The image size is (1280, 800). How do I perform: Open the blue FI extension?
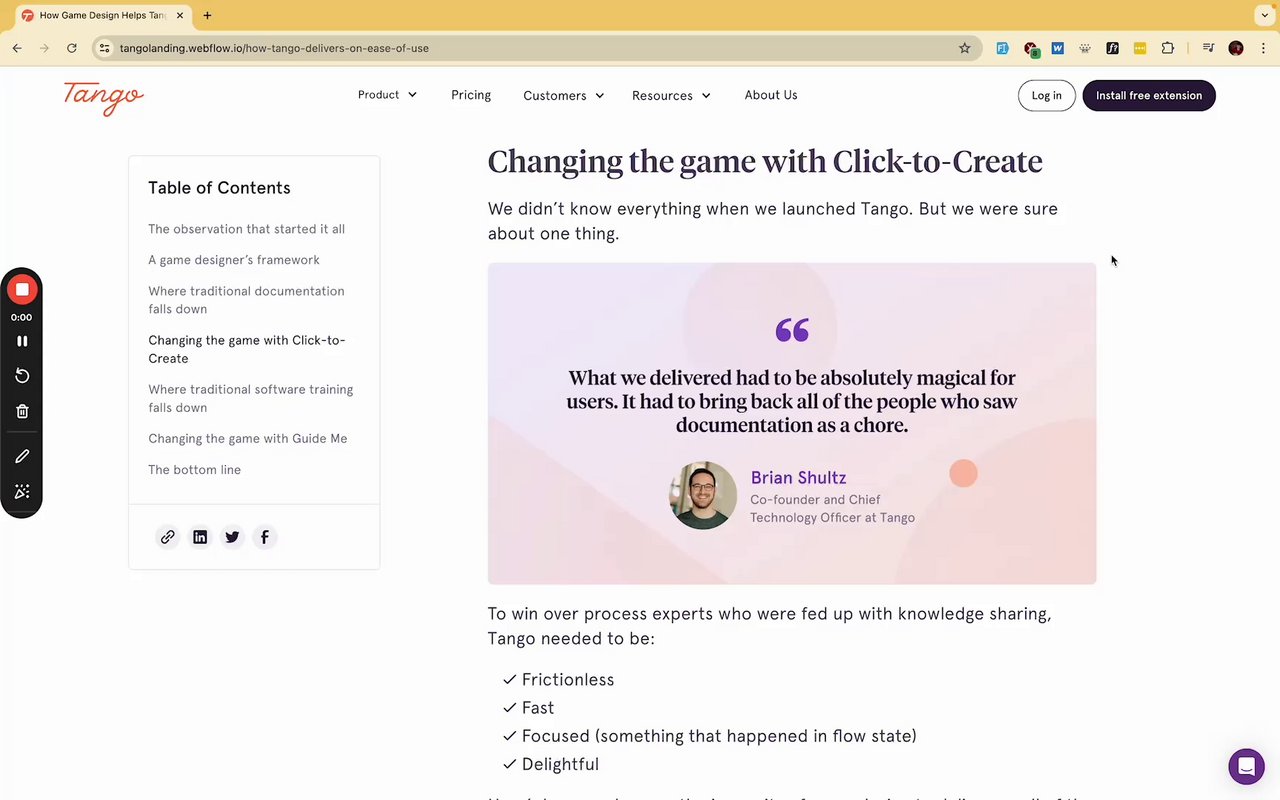(1002, 48)
